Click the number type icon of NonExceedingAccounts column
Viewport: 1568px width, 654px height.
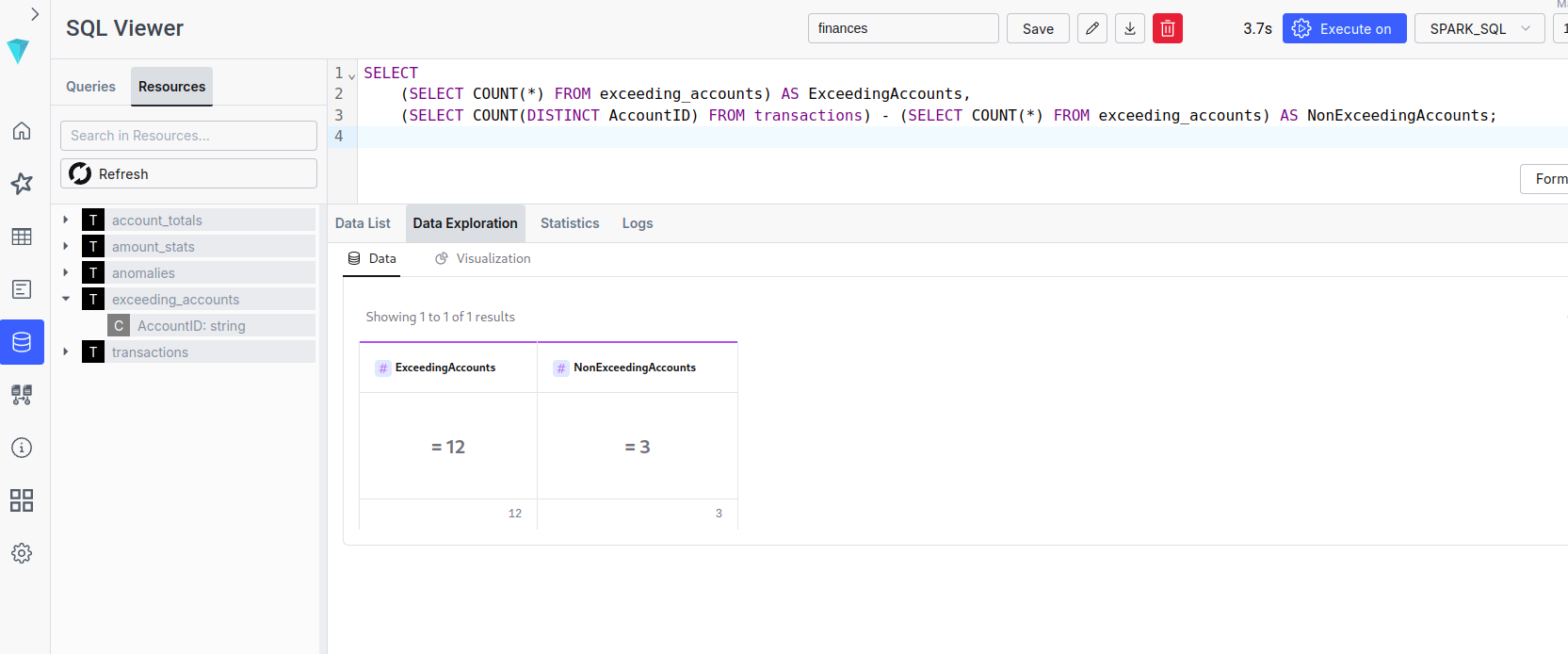[561, 368]
